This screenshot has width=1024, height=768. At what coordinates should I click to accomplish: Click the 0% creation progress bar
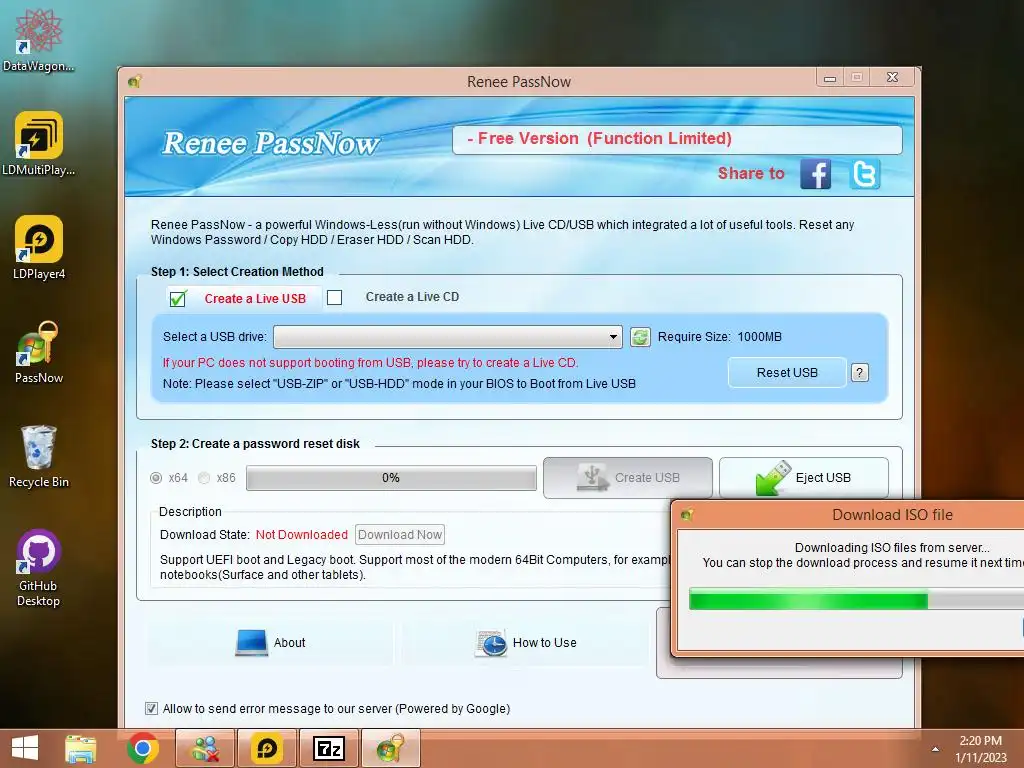pyautogui.click(x=391, y=478)
